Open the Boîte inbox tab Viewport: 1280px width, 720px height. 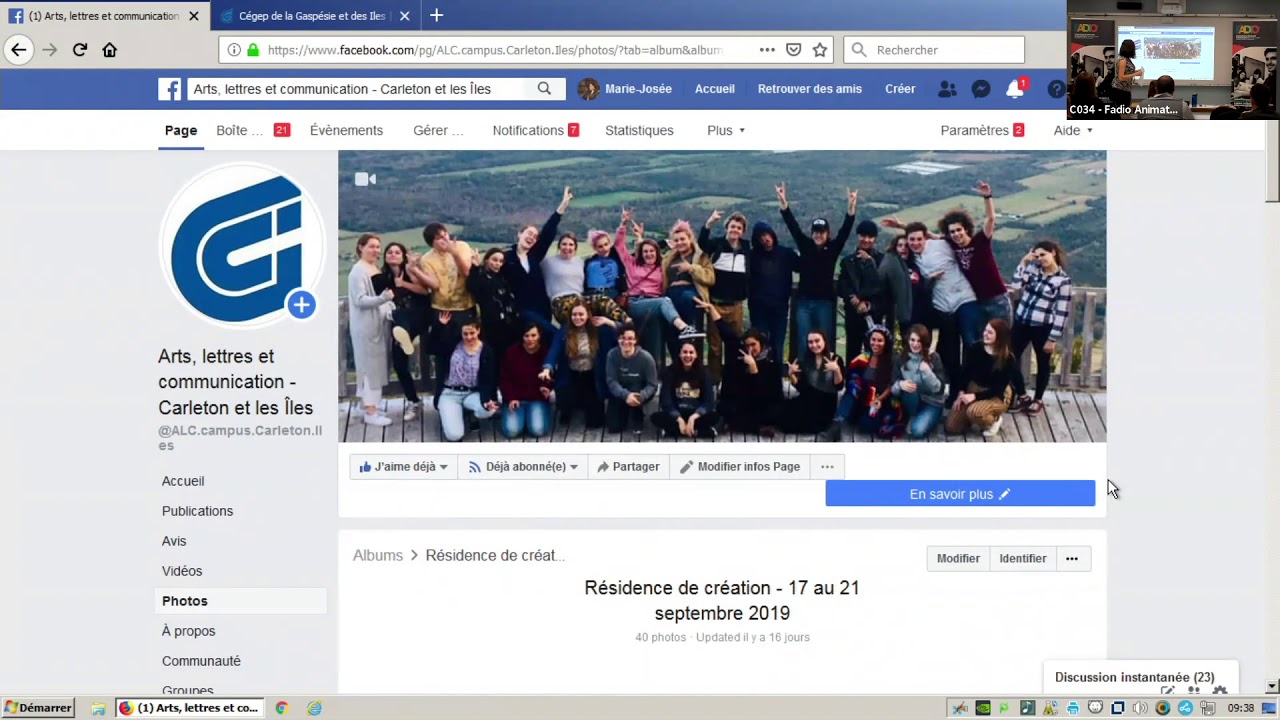pos(253,131)
